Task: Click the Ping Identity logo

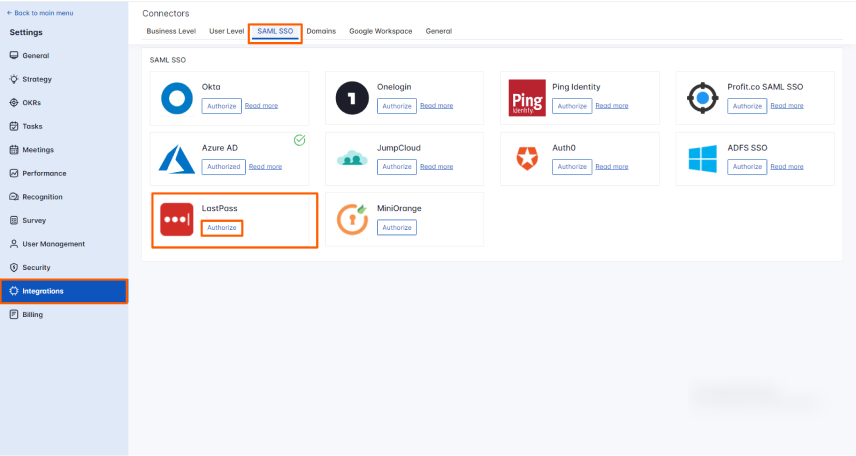Action: pos(527,98)
